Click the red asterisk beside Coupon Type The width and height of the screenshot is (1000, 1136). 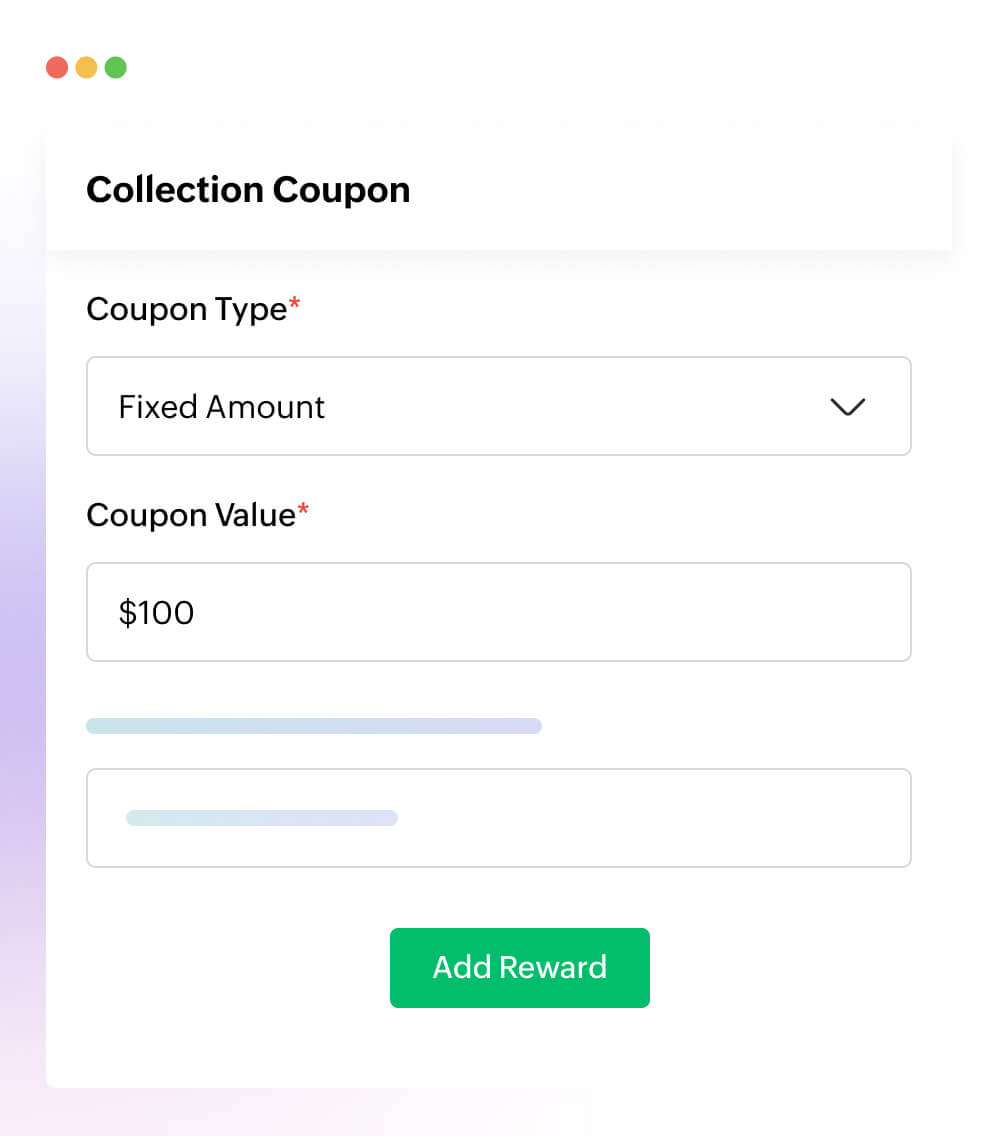[294, 306]
